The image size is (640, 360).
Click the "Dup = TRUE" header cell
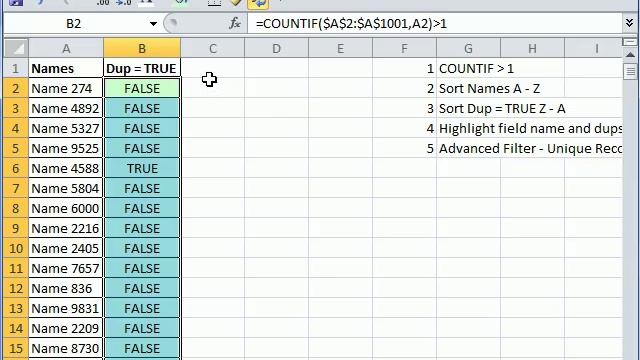[x=142, y=69]
